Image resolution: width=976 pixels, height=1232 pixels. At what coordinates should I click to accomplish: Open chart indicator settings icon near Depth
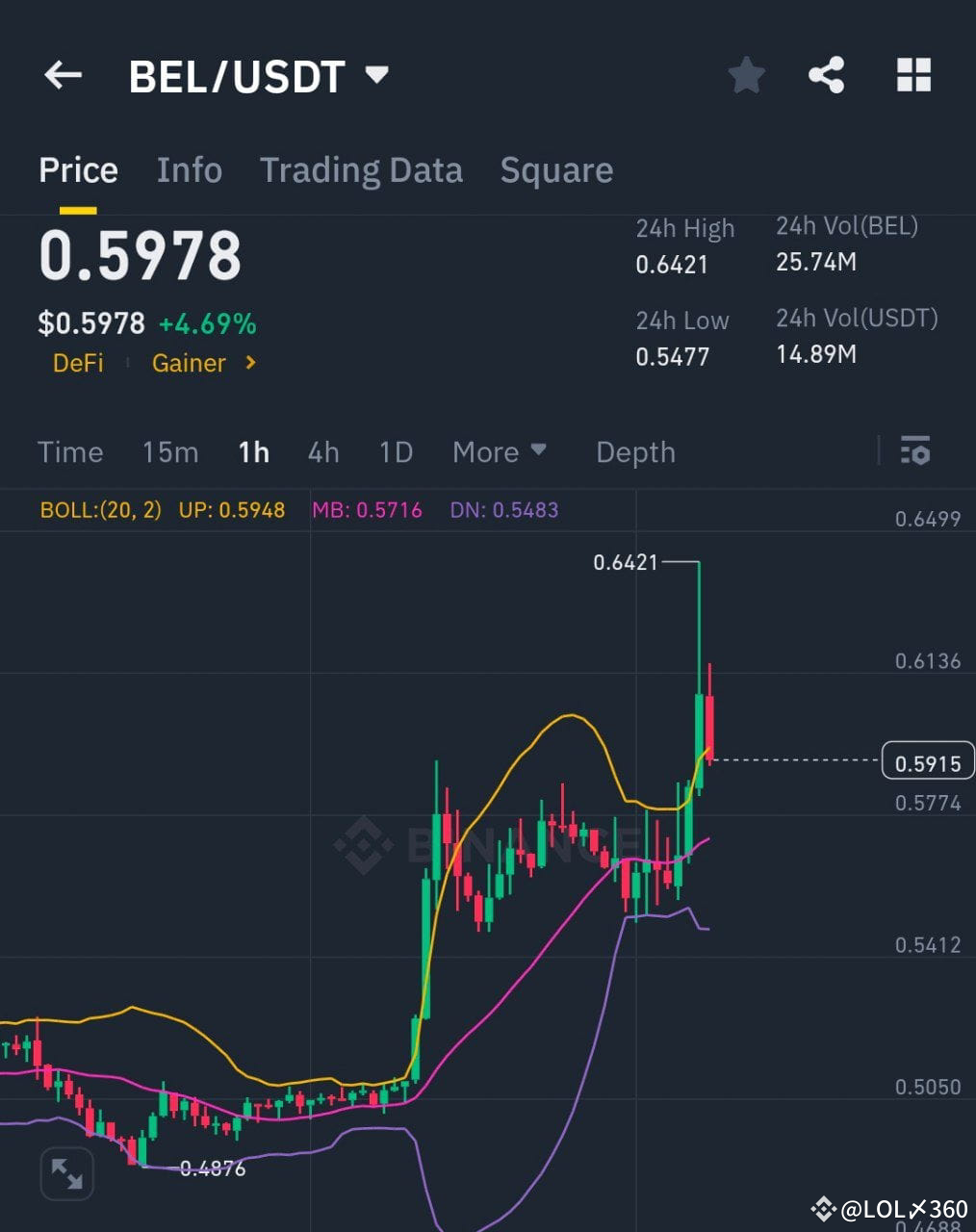(914, 451)
